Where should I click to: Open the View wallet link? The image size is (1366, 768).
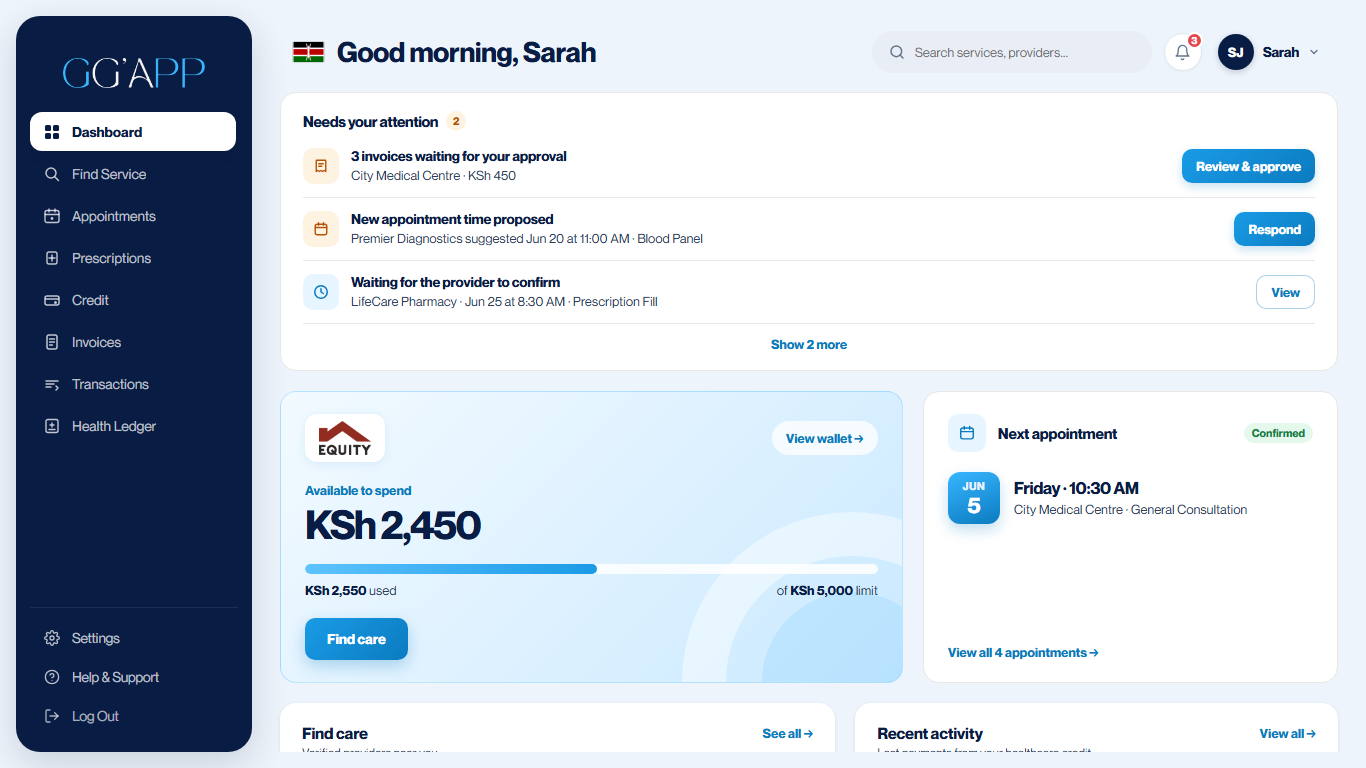tap(825, 438)
